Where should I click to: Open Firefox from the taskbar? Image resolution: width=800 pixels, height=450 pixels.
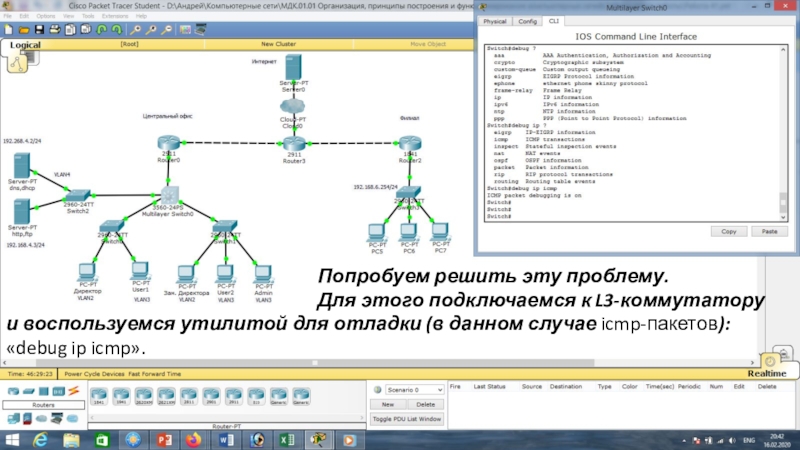click(x=194, y=440)
